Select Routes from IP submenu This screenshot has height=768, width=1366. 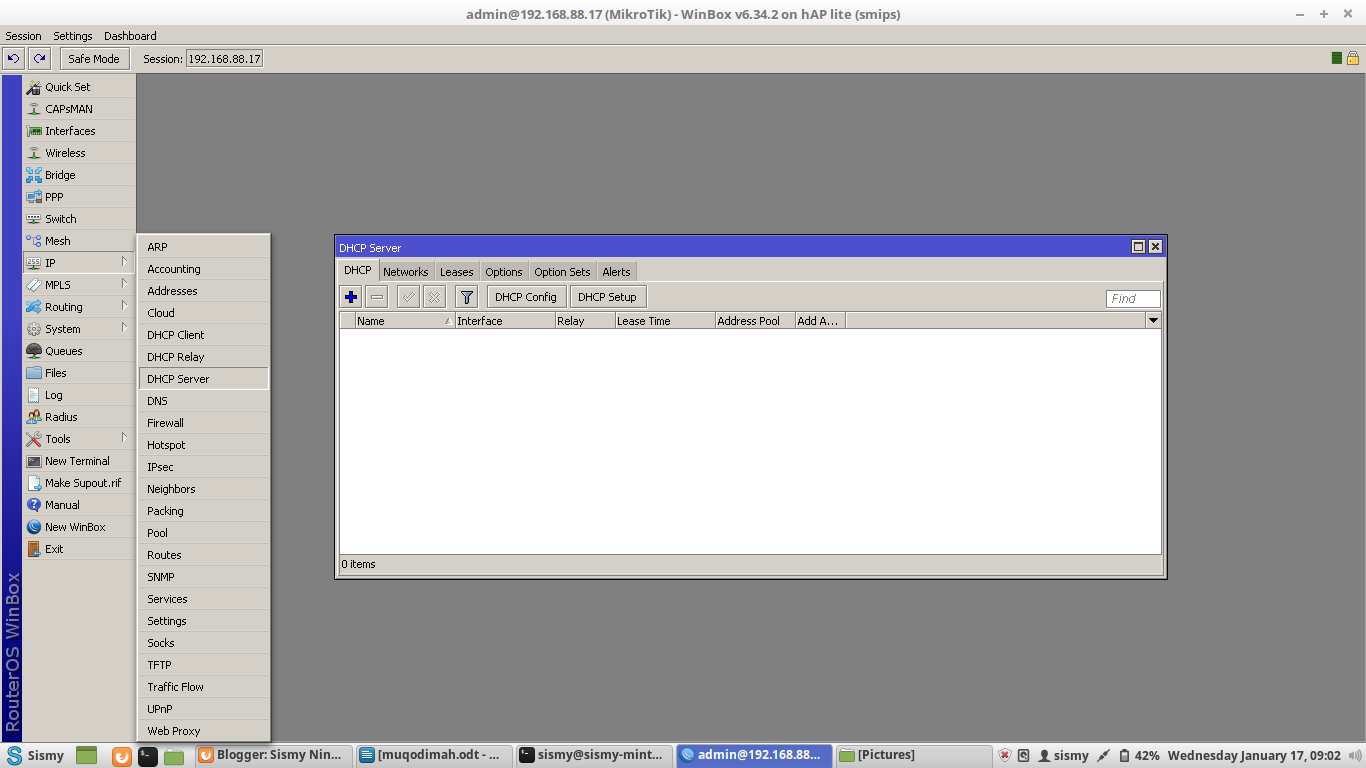203,555
